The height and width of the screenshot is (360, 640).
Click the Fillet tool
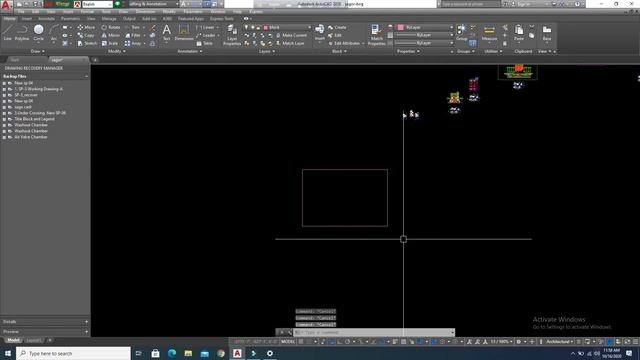(x=133, y=36)
